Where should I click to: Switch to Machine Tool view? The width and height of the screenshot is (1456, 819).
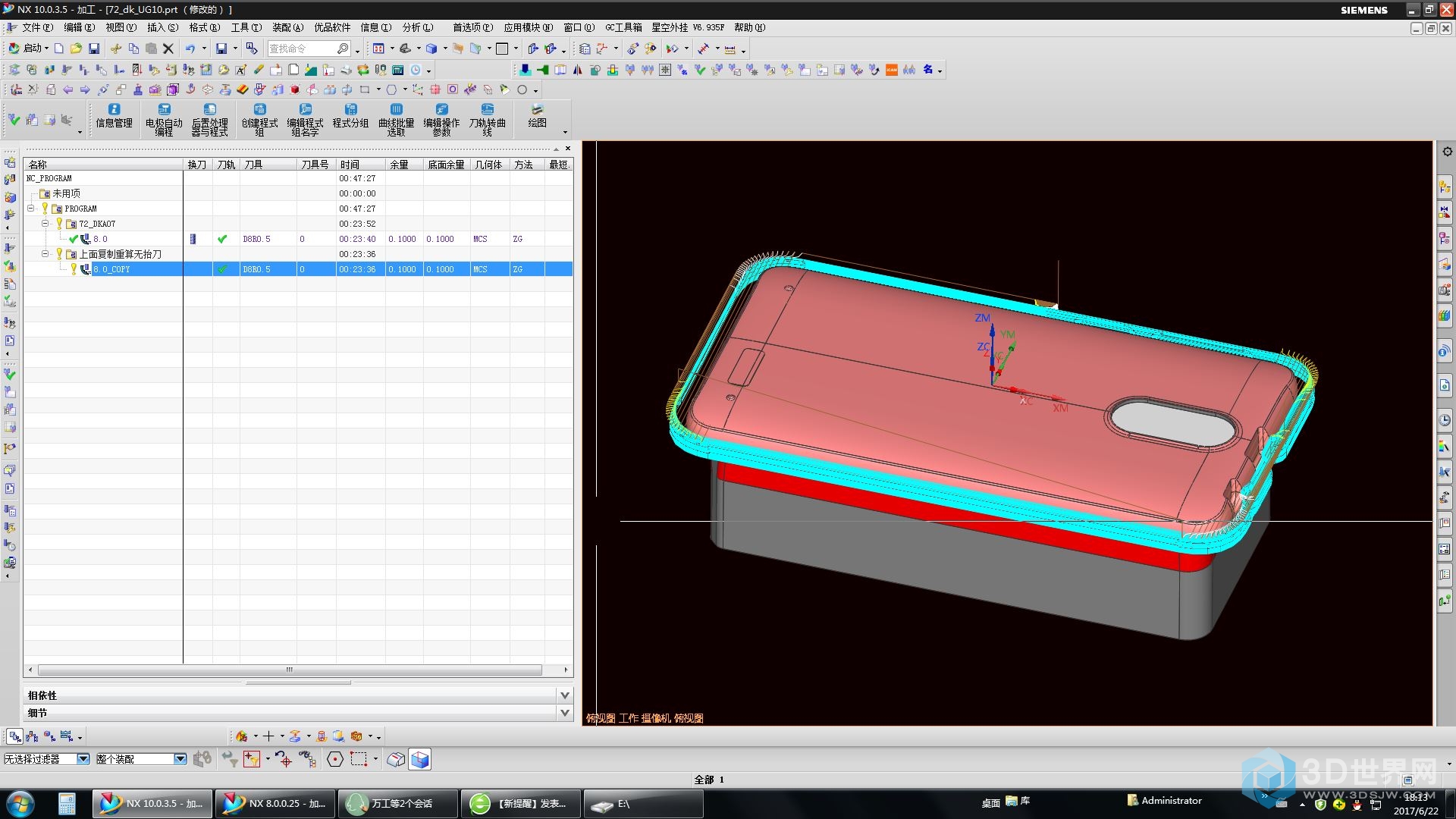pyautogui.click(x=32, y=736)
